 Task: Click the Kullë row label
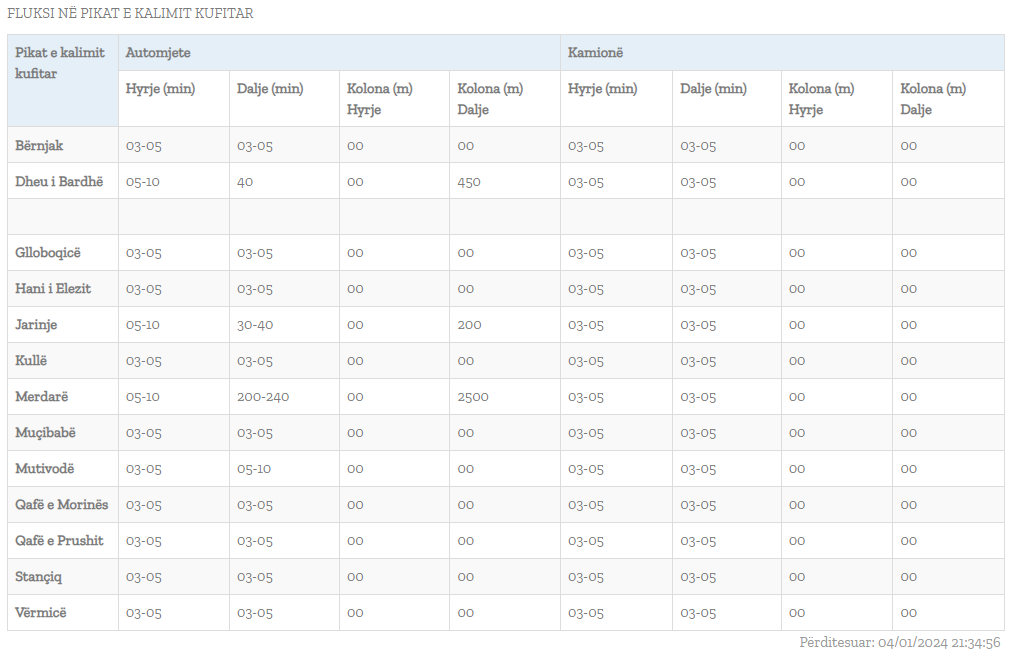click(31, 361)
